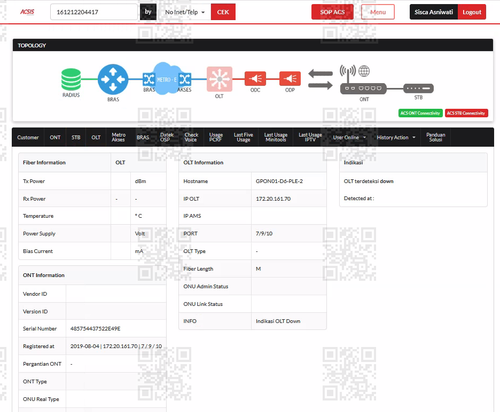The height and width of the screenshot is (412, 500).
Task: Click the bidirectional arrows icon
Action: pyautogui.click(x=320, y=79)
